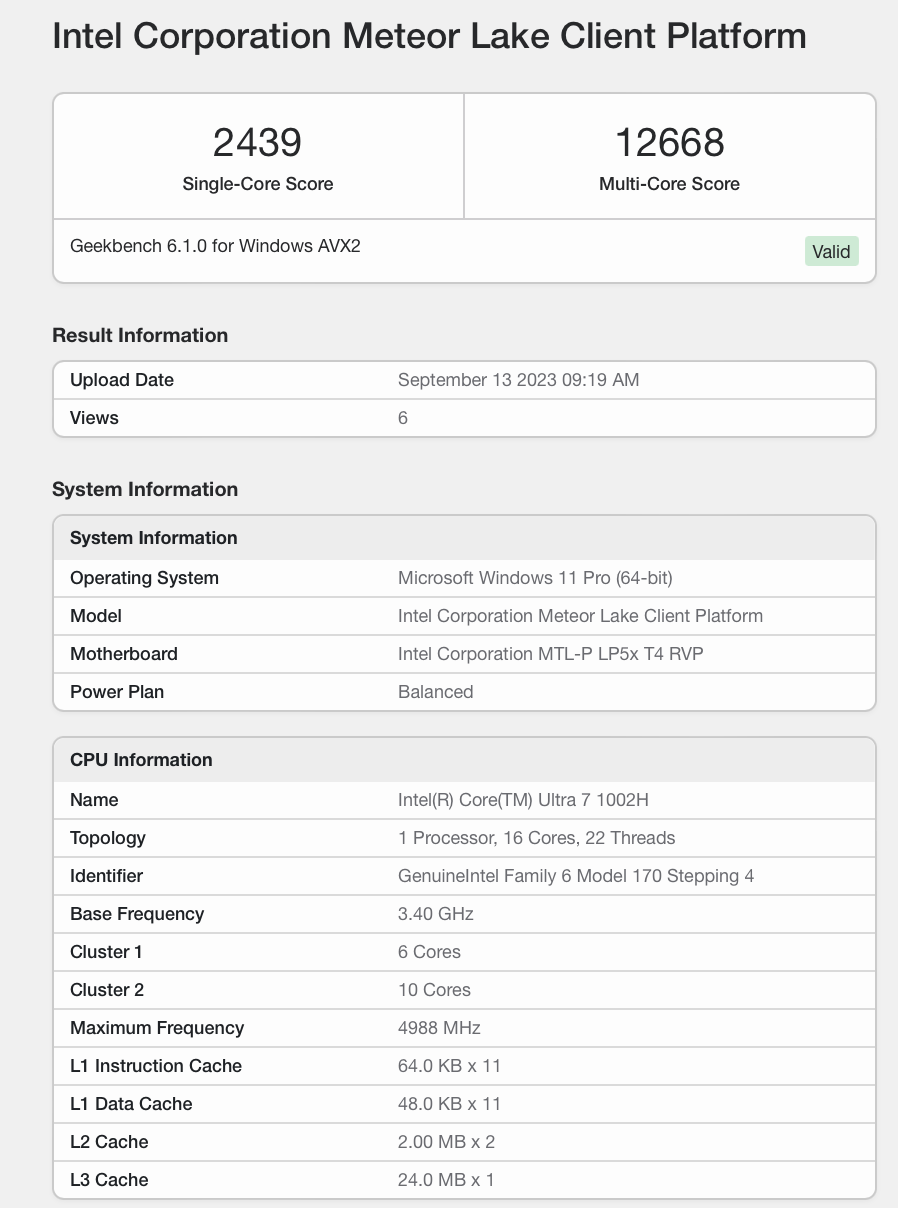Viewport: 898px width, 1208px height.
Task: Click the L3 Cache value 24.0 MB
Action: [x=446, y=1180]
